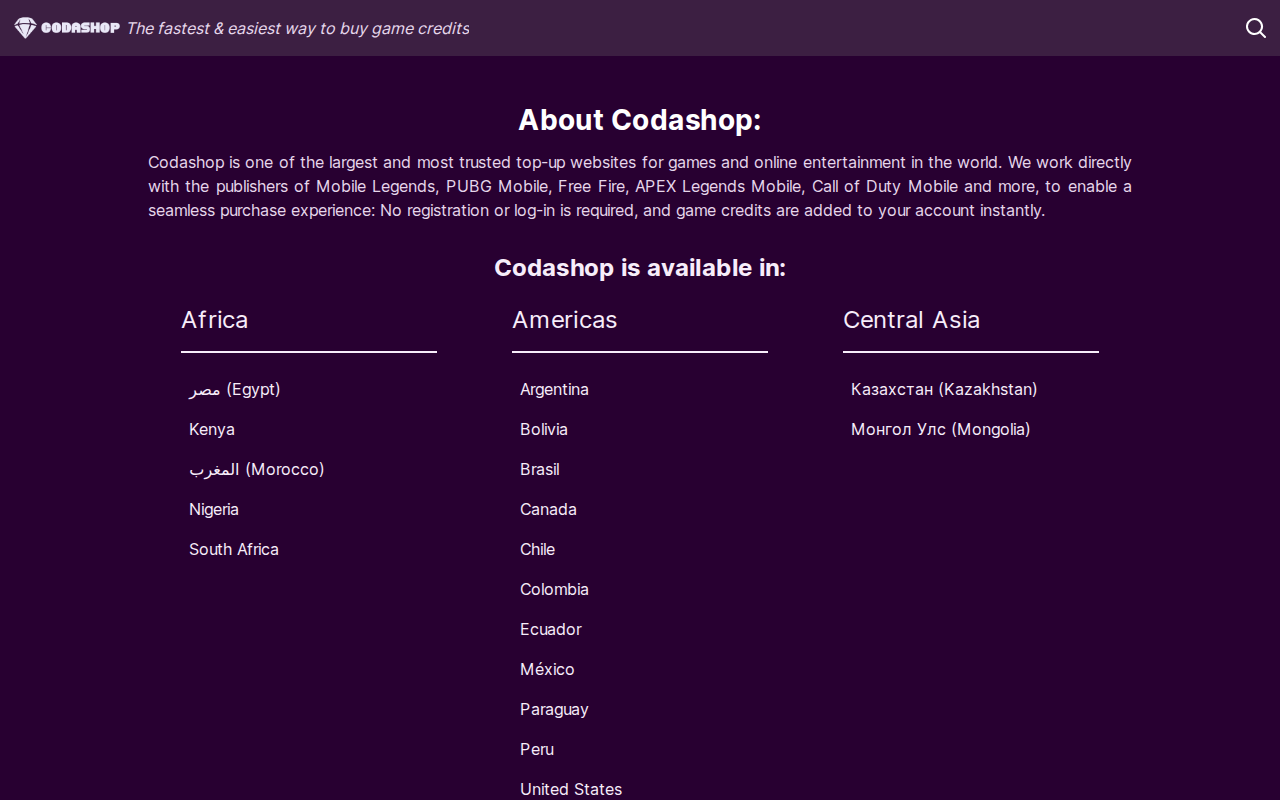Click the Americas region heading

coord(565,320)
